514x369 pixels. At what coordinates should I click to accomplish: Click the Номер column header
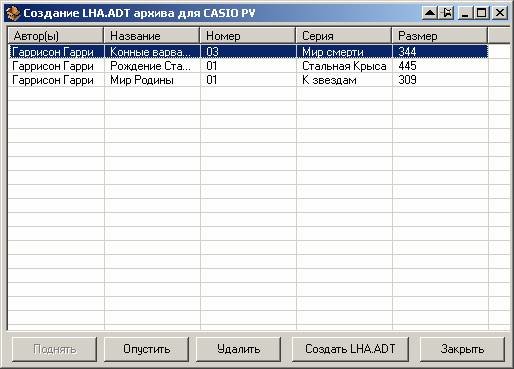[x=248, y=35]
